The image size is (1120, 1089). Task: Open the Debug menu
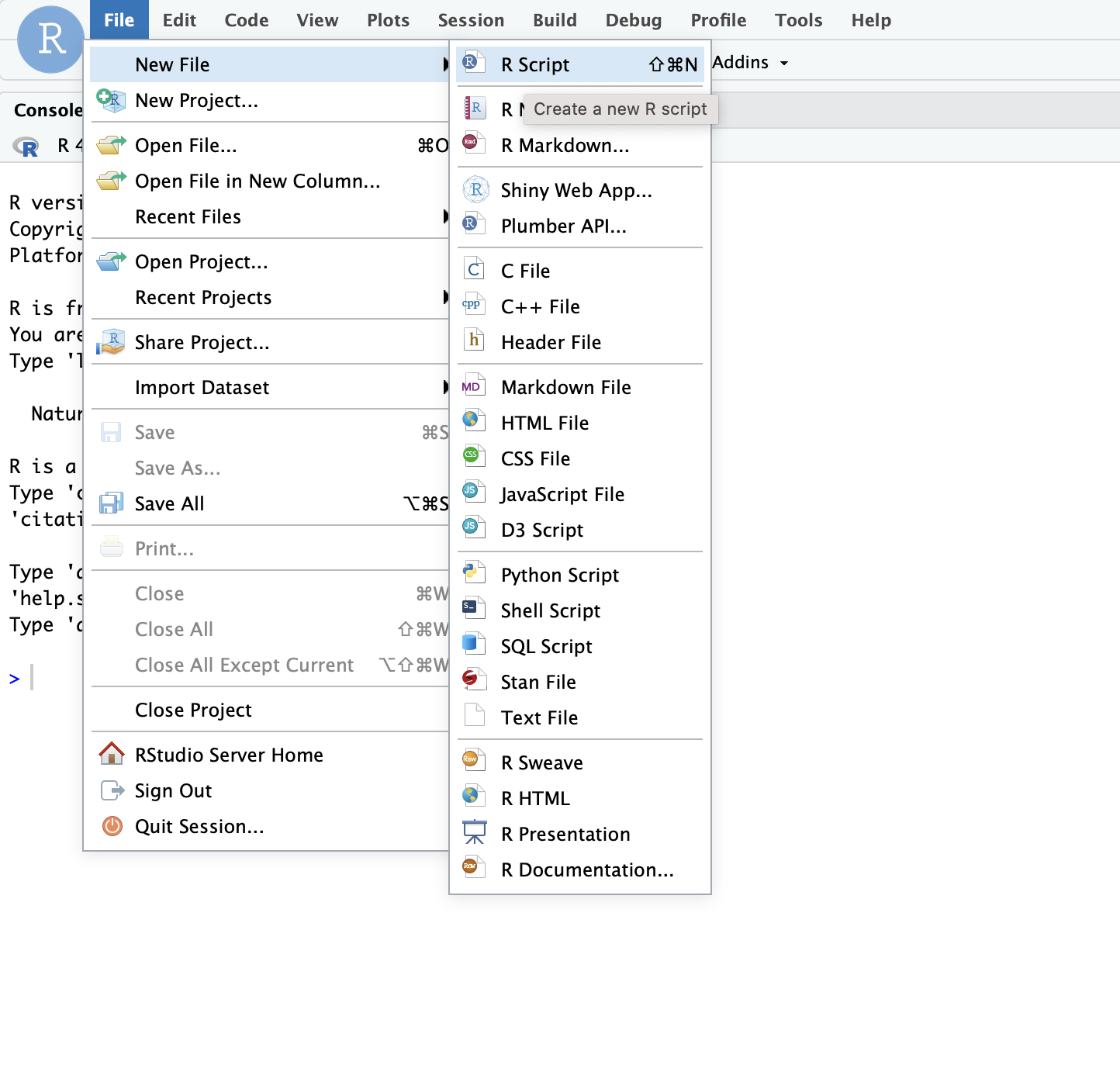click(x=634, y=20)
